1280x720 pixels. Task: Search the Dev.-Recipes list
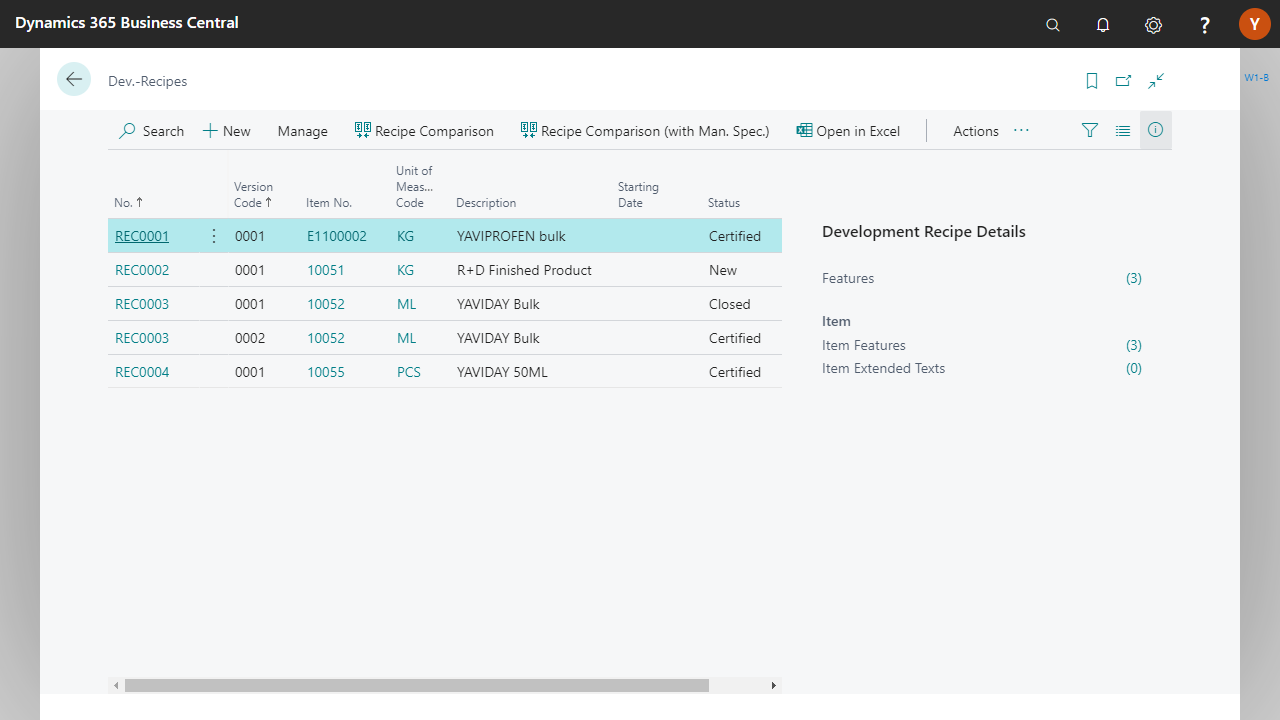tap(152, 131)
